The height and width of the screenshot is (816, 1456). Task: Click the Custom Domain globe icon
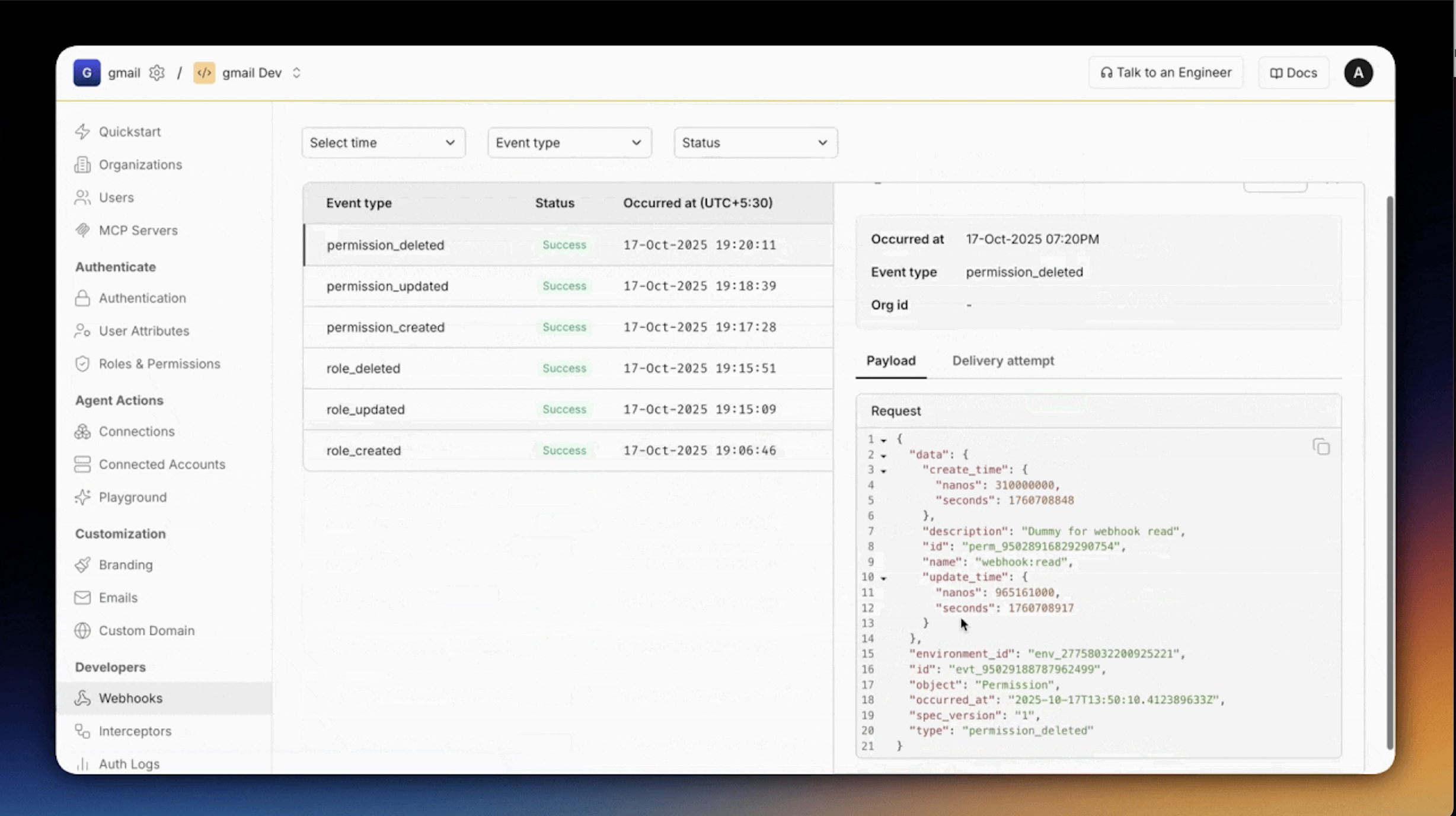(82, 630)
